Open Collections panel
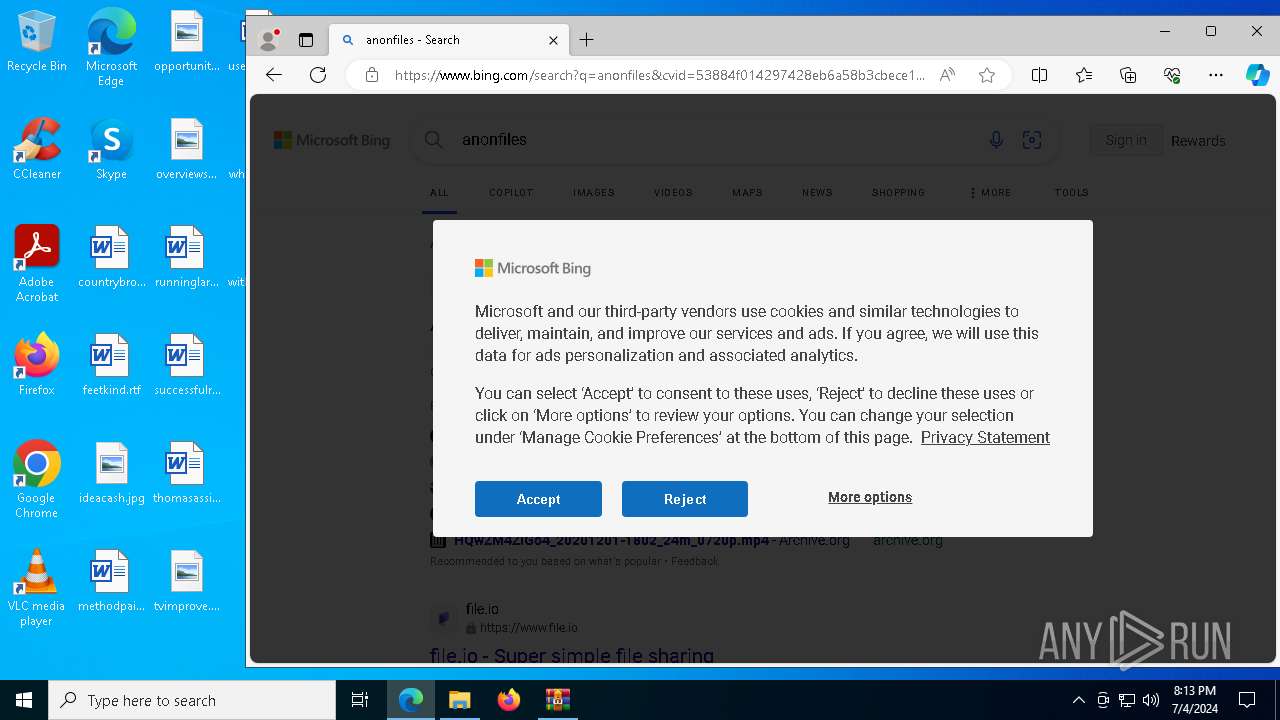This screenshot has height=720, width=1280. click(1128, 75)
